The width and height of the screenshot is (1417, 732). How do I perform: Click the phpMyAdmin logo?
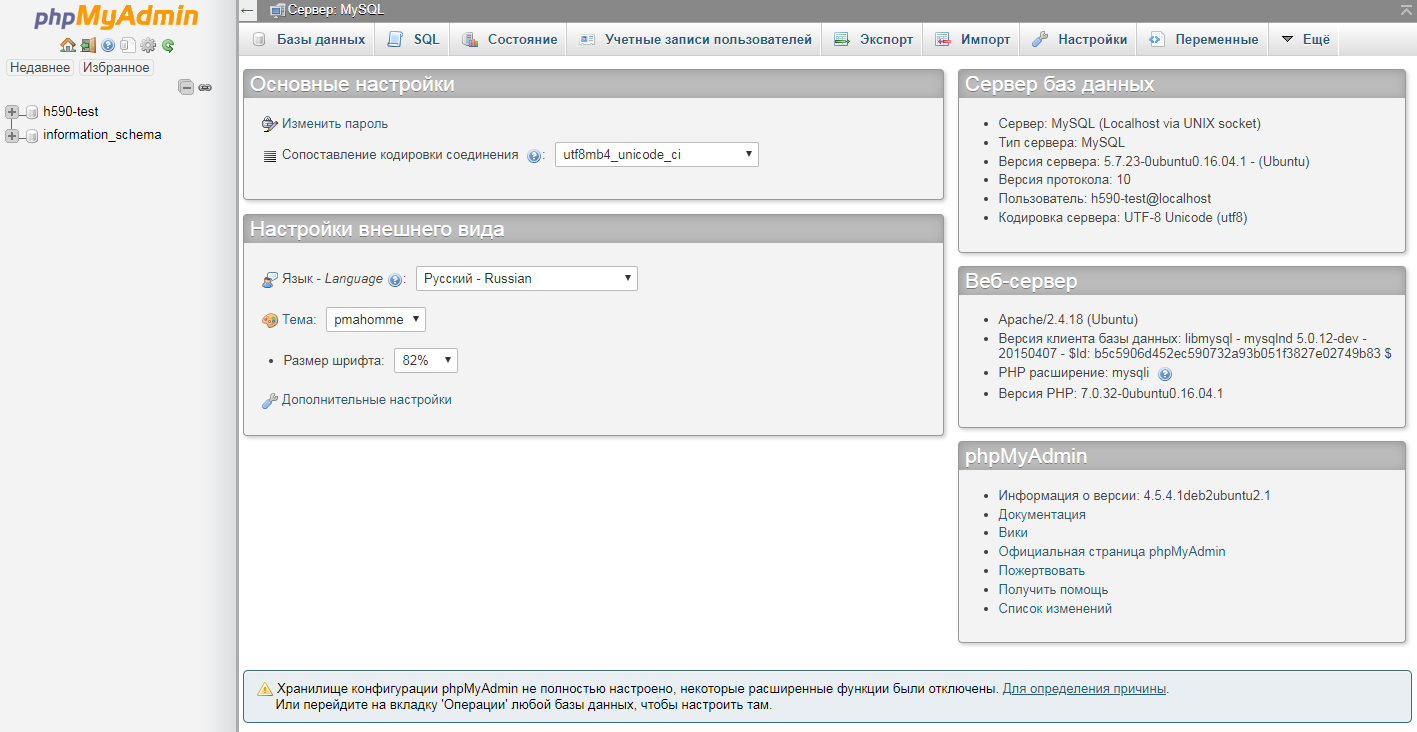click(116, 17)
